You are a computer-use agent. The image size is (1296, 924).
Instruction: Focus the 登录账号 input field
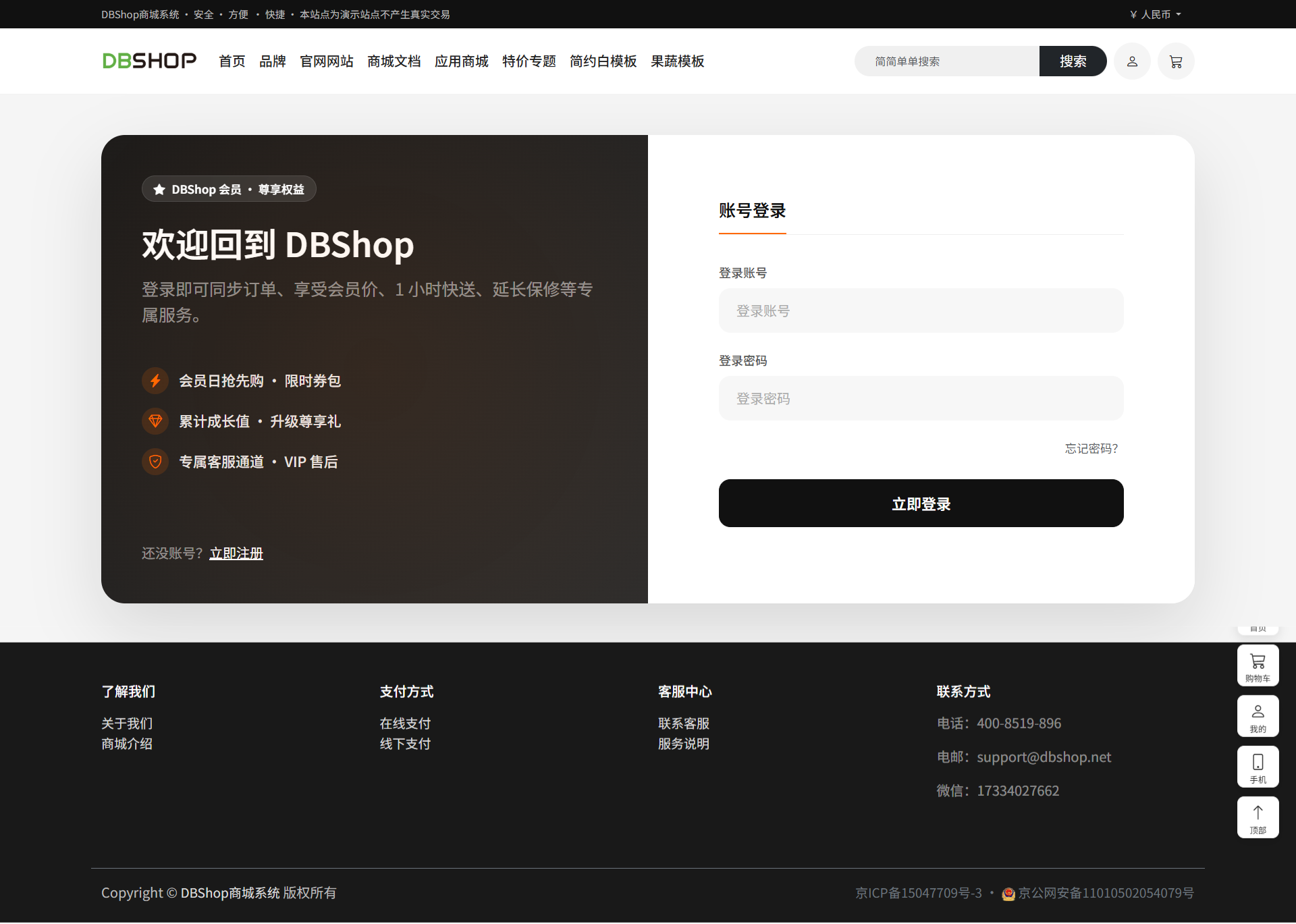click(x=921, y=311)
